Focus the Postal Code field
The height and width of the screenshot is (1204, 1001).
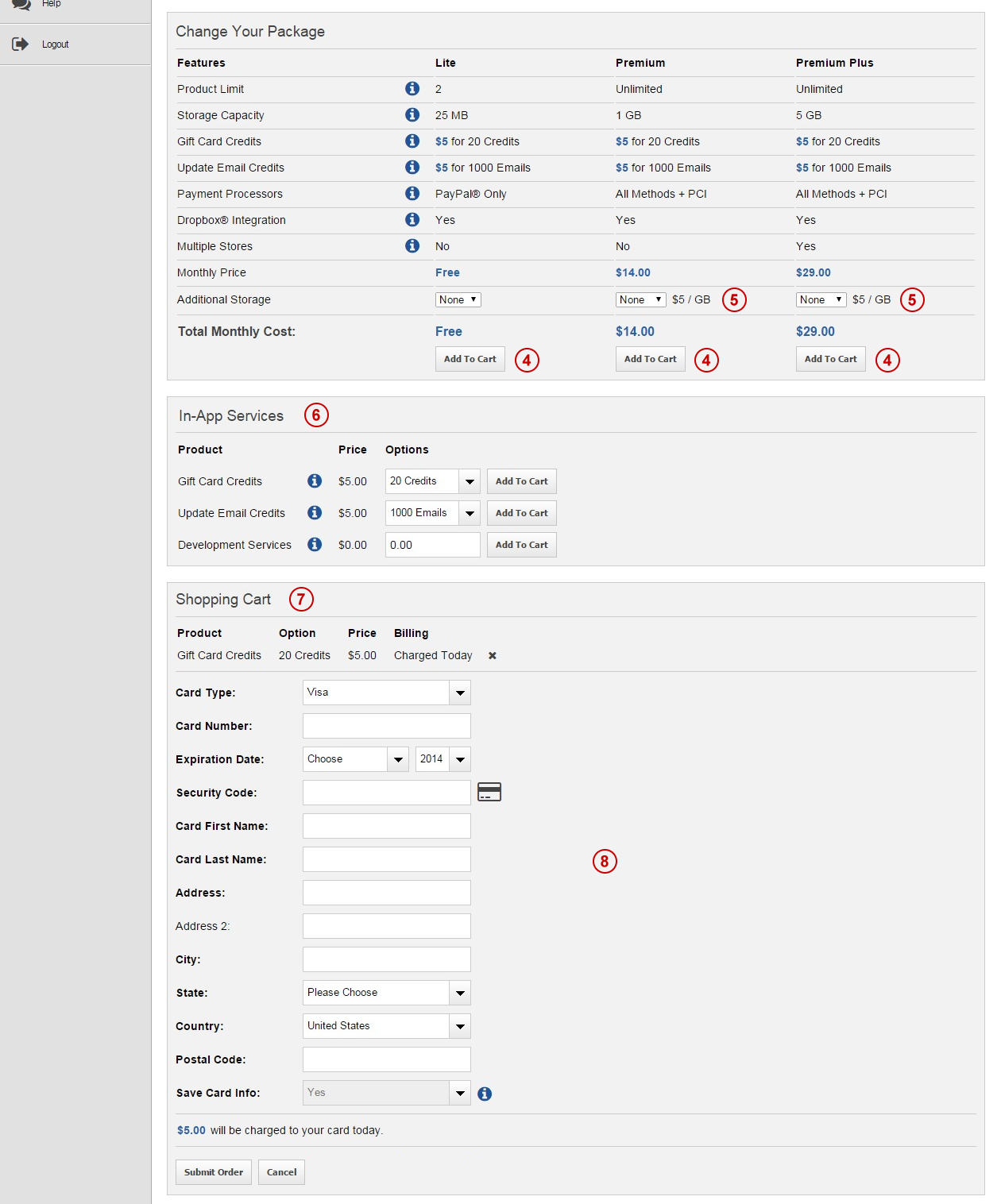pos(387,1059)
